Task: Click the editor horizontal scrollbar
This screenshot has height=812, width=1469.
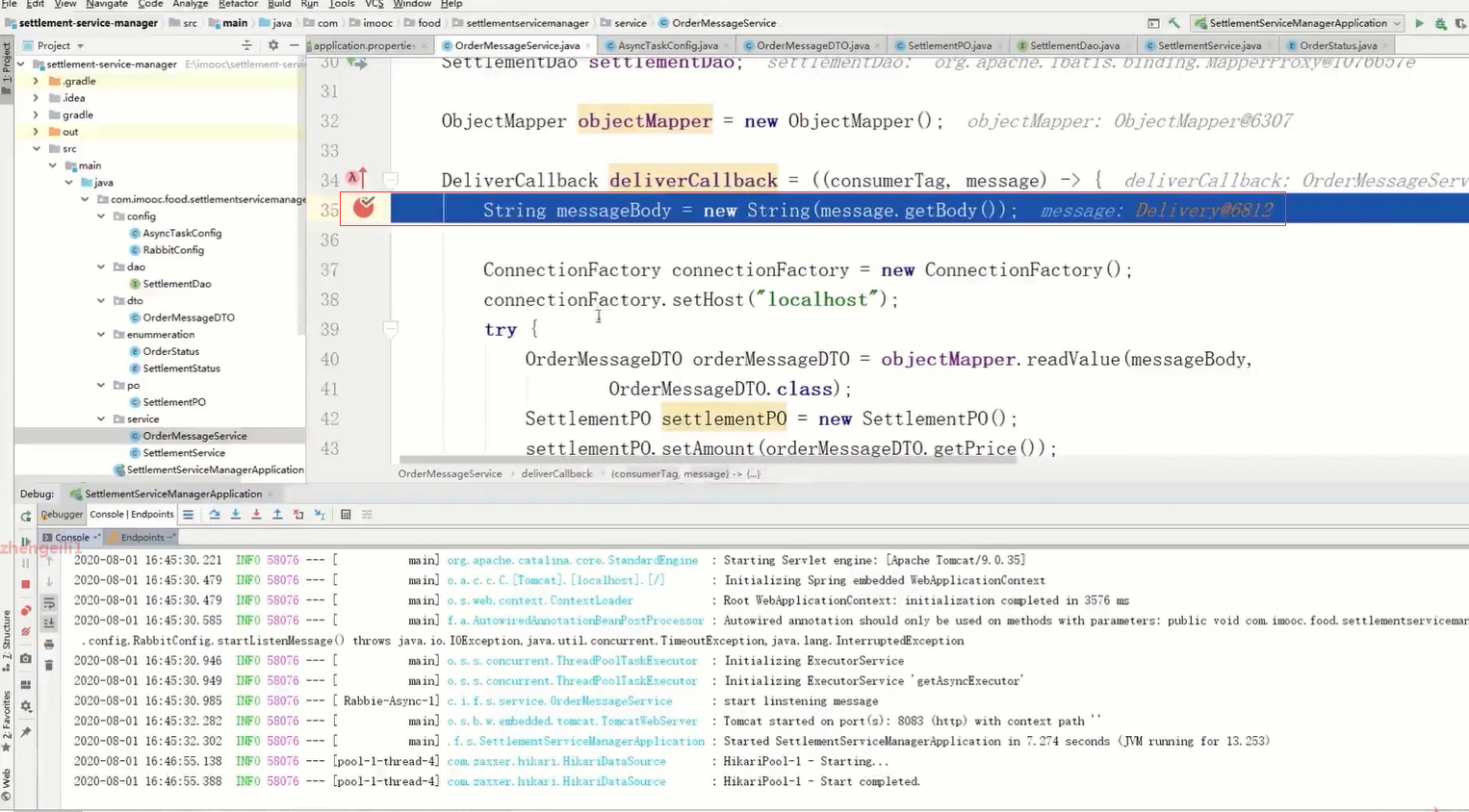Action: 708,461
